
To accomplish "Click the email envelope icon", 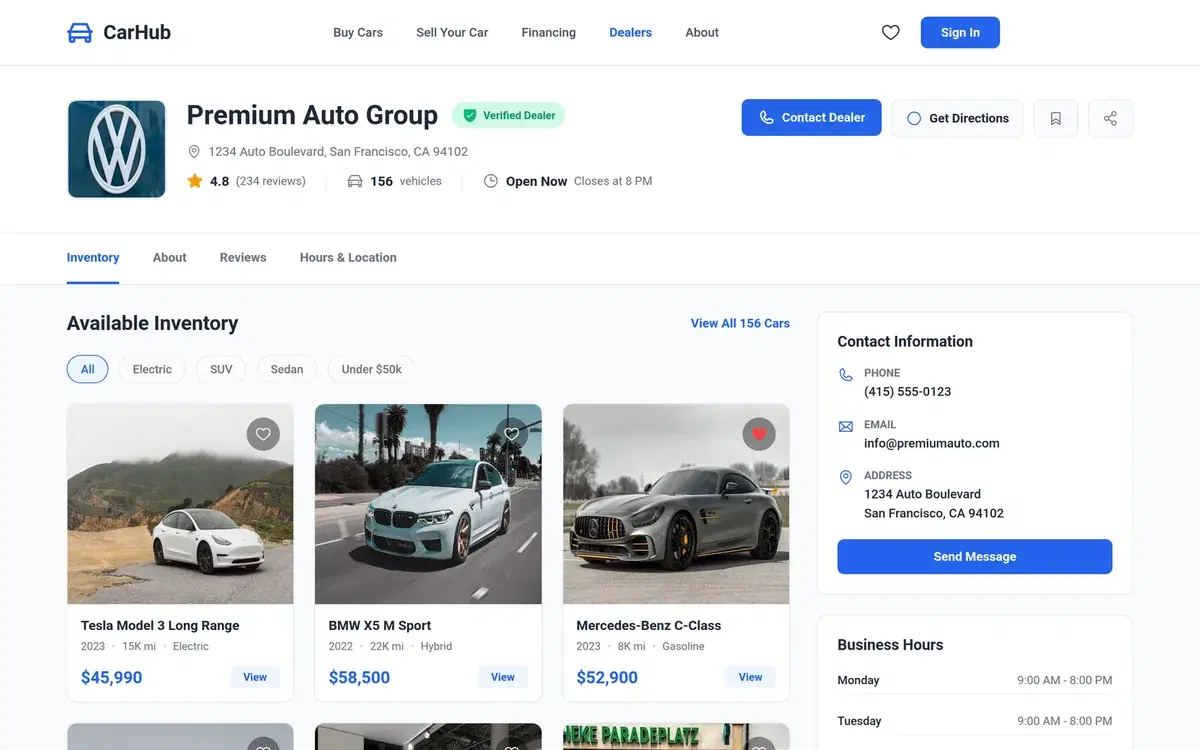I will click(x=846, y=427).
